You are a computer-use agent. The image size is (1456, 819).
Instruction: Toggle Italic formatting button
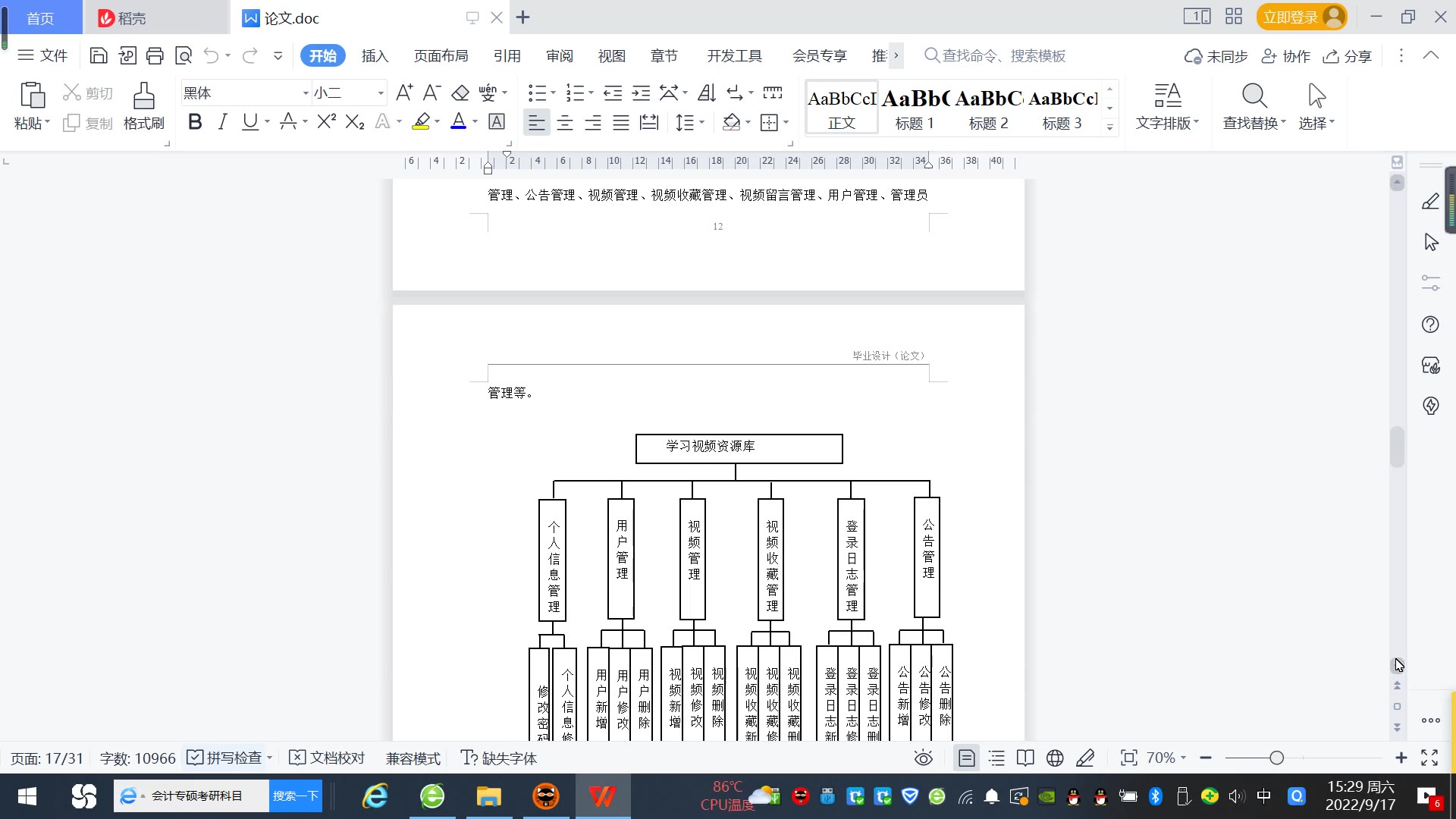click(x=222, y=122)
